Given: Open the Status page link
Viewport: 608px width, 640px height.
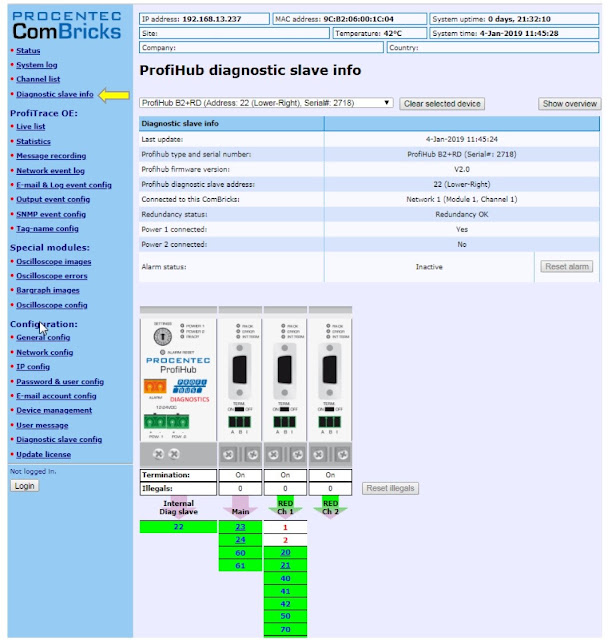Looking at the screenshot, I should click(28, 51).
